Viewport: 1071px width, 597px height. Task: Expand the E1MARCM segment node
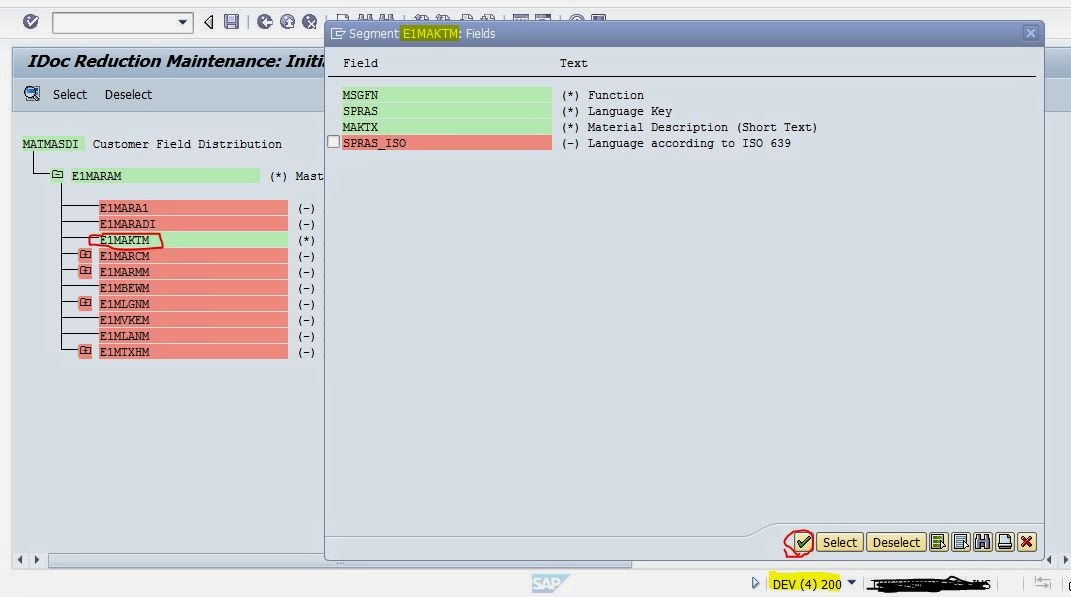pos(85,255)
